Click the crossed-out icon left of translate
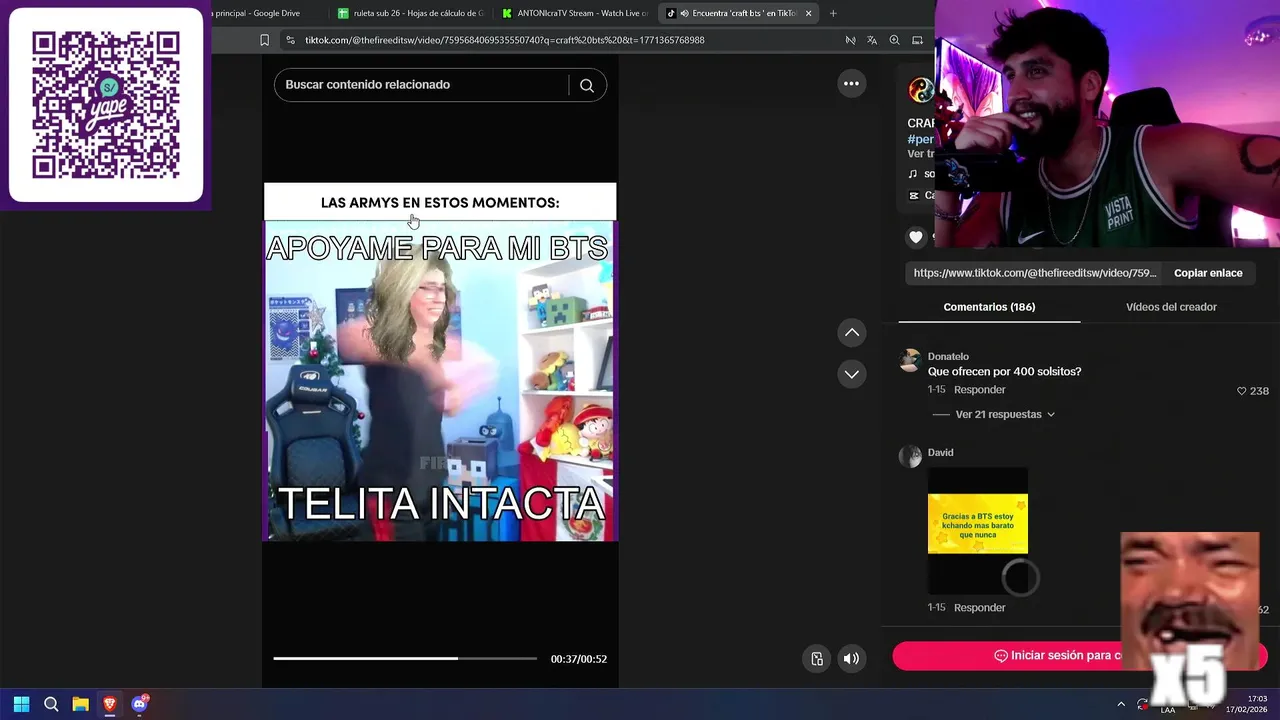This screenshot has width=1280, height=720. coord(850,40)
